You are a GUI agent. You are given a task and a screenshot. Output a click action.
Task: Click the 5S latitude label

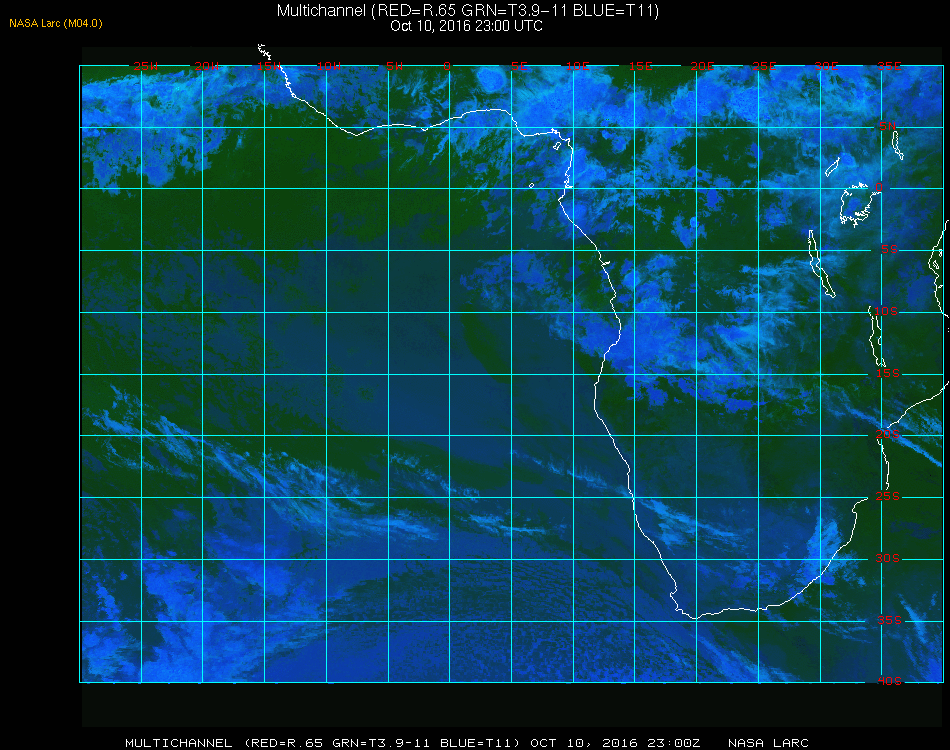click(889, 249)
